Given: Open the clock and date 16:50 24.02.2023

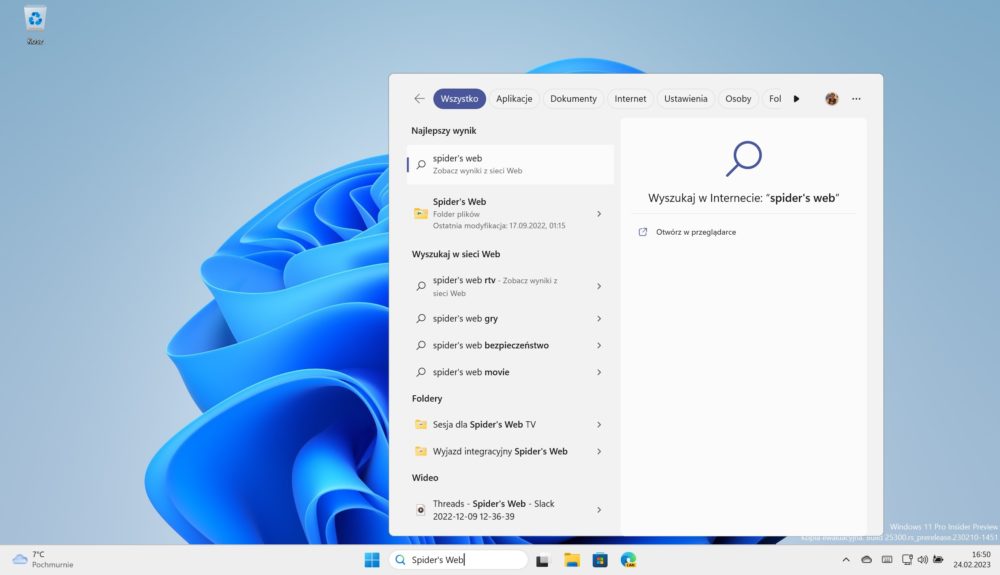Looking at the screenshot, I should [972, 559].
